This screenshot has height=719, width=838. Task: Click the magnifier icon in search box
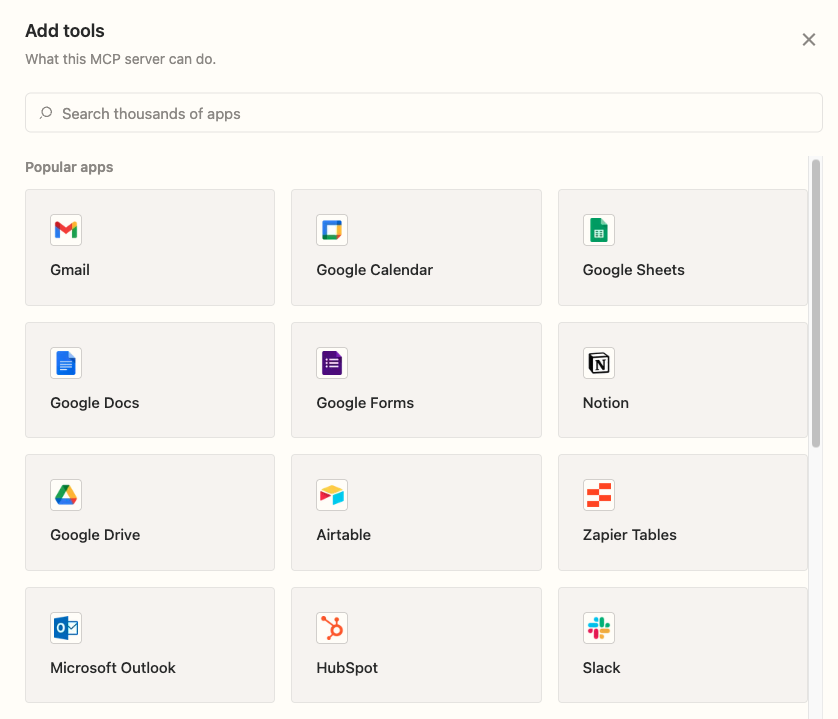click(x=46, y=113)
